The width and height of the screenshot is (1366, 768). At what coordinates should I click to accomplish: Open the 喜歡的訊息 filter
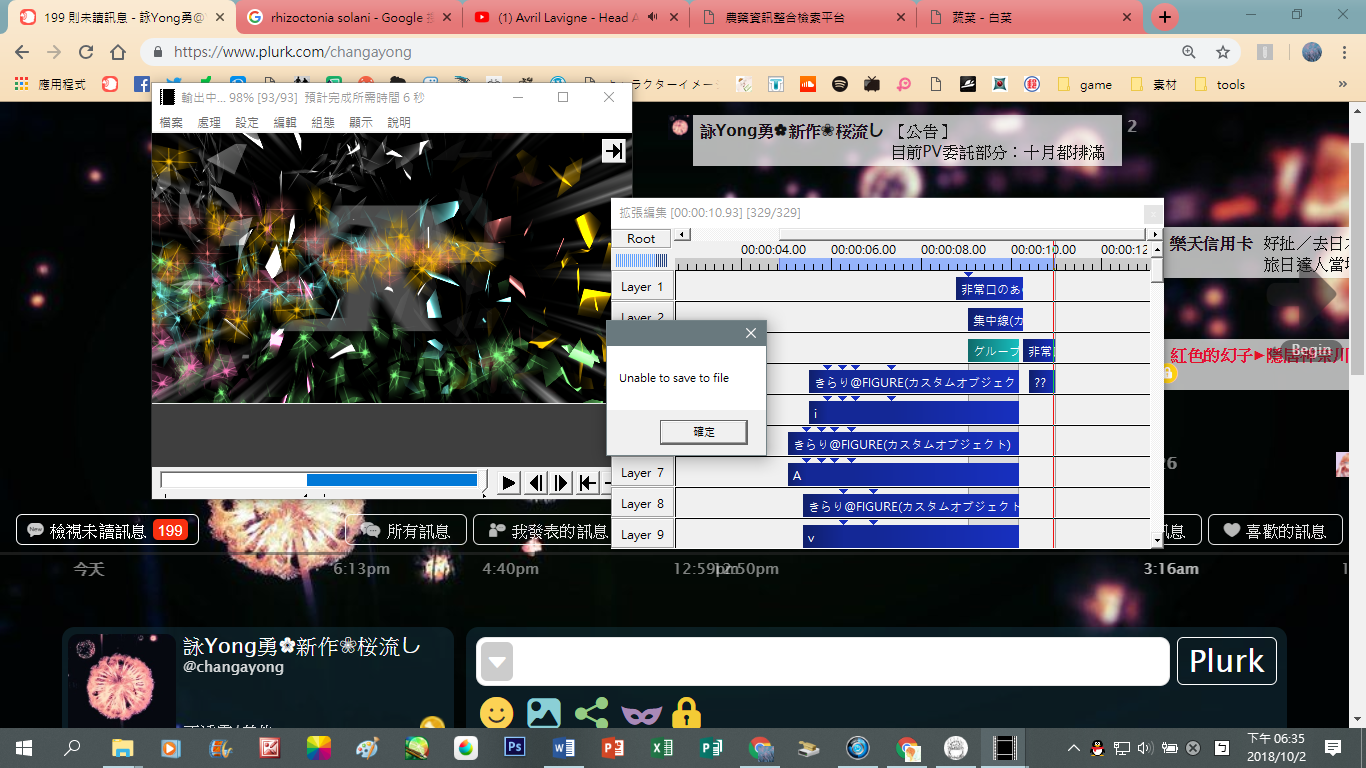[1275, 530]
